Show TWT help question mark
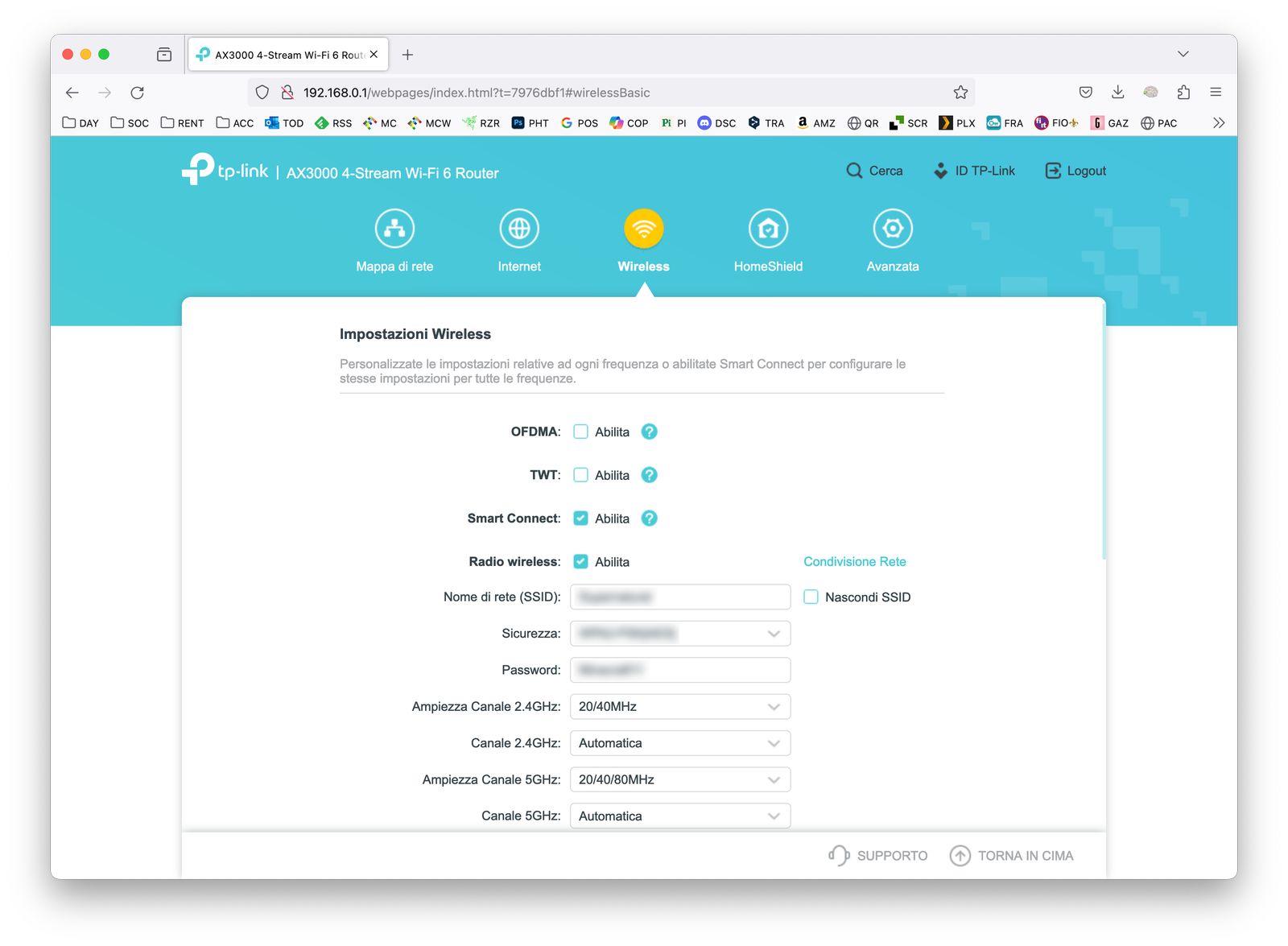Viewport: 1288px width, 946px height. pos(650,475)
